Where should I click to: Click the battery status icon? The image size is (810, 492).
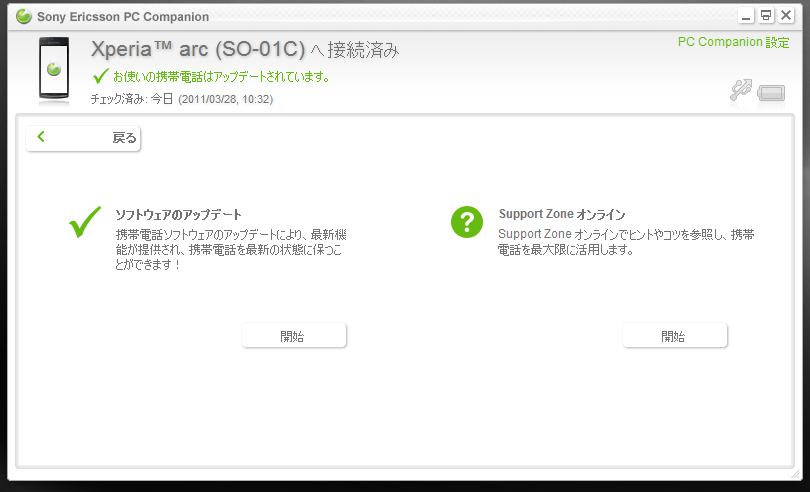click(771, 94)
